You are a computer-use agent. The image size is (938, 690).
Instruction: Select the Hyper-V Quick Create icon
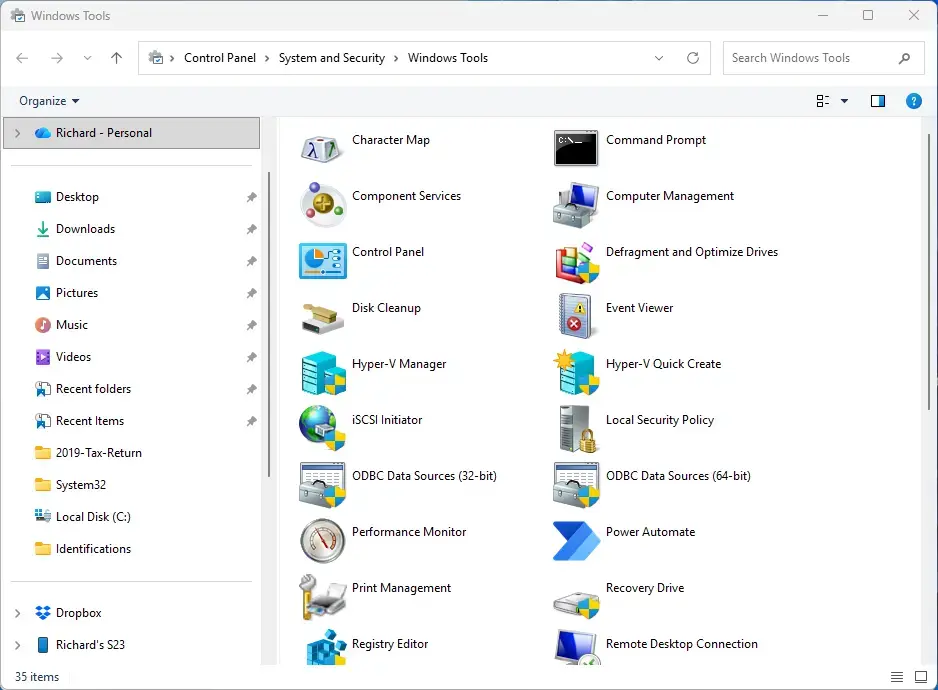[x=576, y=372]
